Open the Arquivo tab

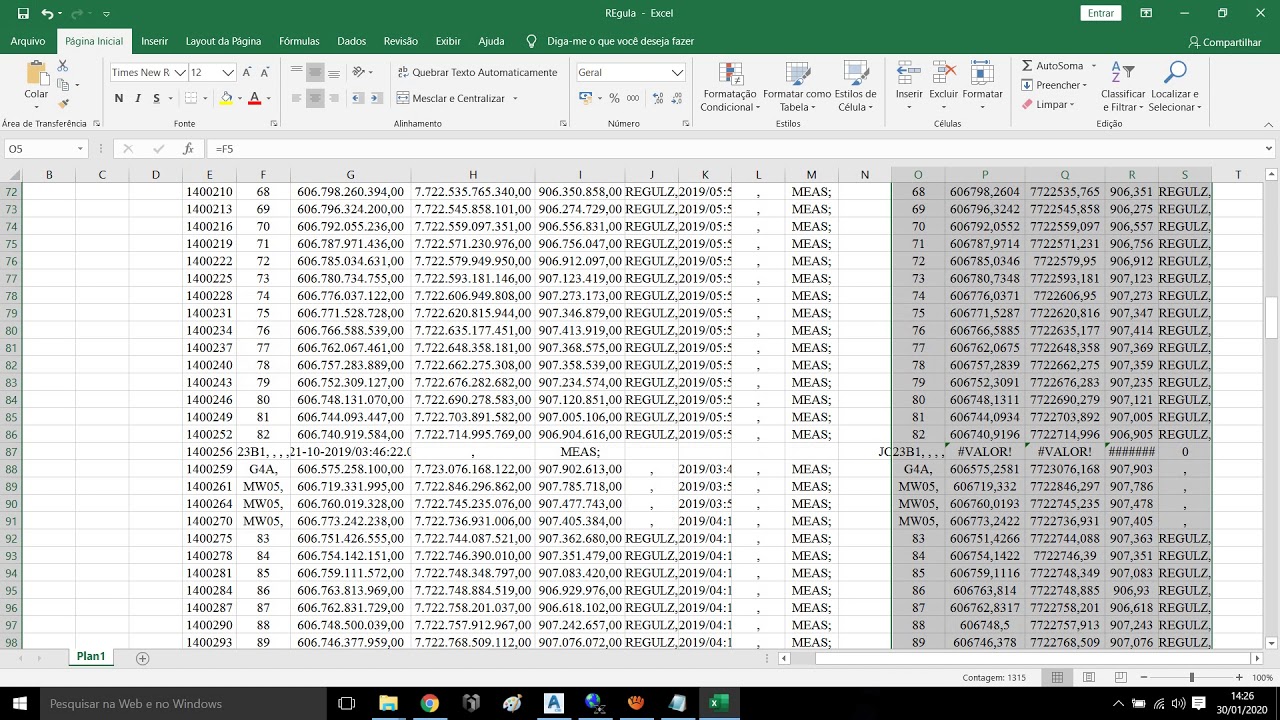(28, 41)
